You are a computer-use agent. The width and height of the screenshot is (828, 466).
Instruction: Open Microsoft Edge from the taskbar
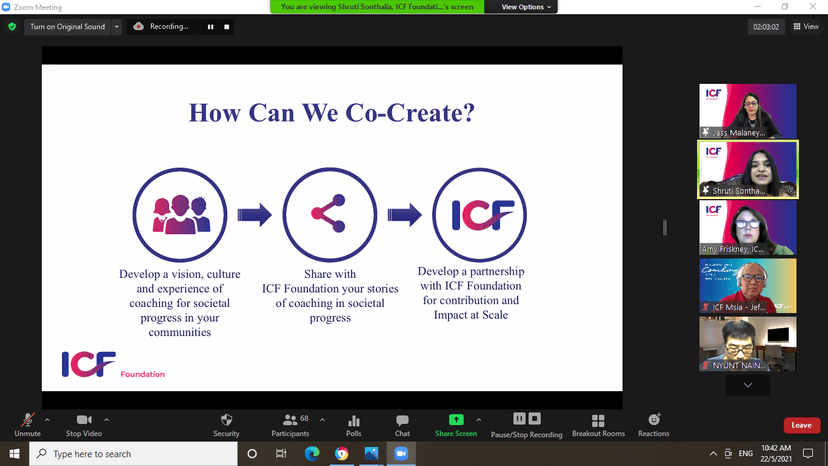pos(312,454)
